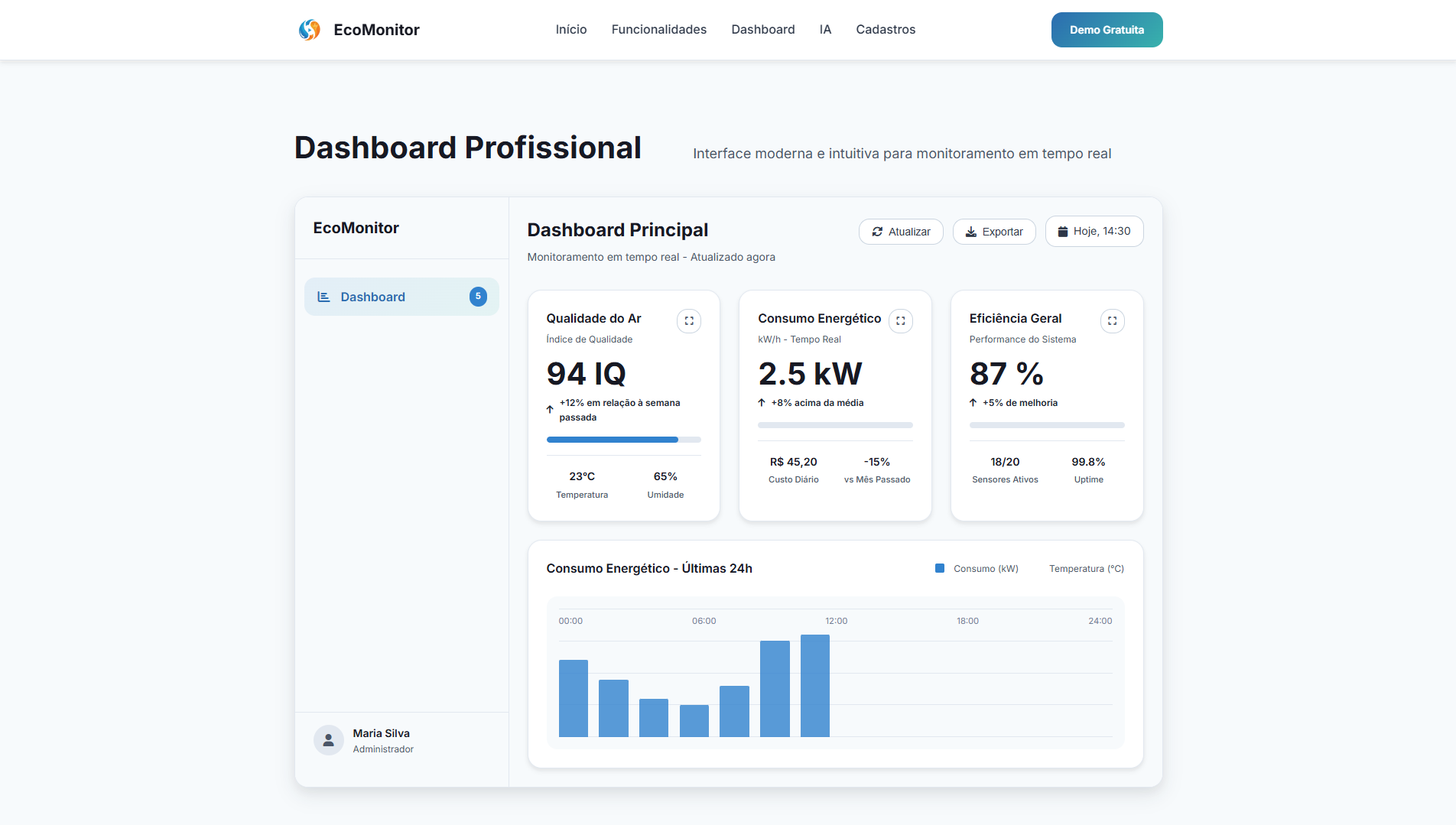Toggle the Consumo (kW) legend entry
Image resolution: width=1456 pixels, height=825 pixels.
[x=977, y=569]
